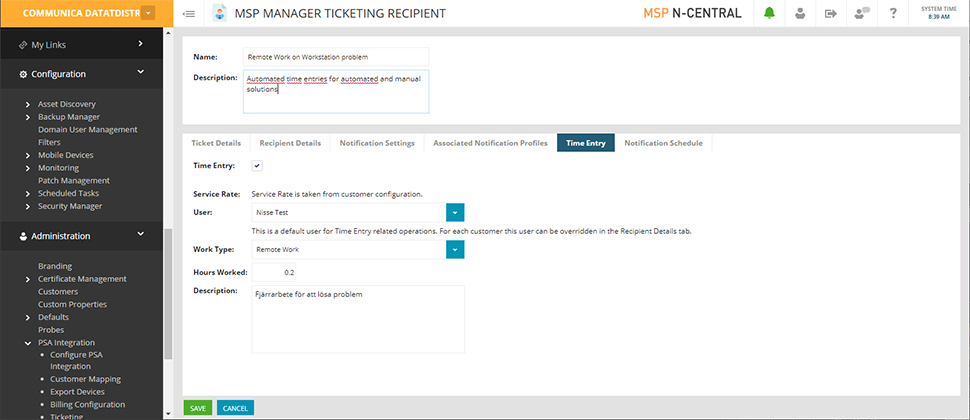Screen dimensions: 970x420
Task: Click the Cancel button
Action: click(235, 408)
